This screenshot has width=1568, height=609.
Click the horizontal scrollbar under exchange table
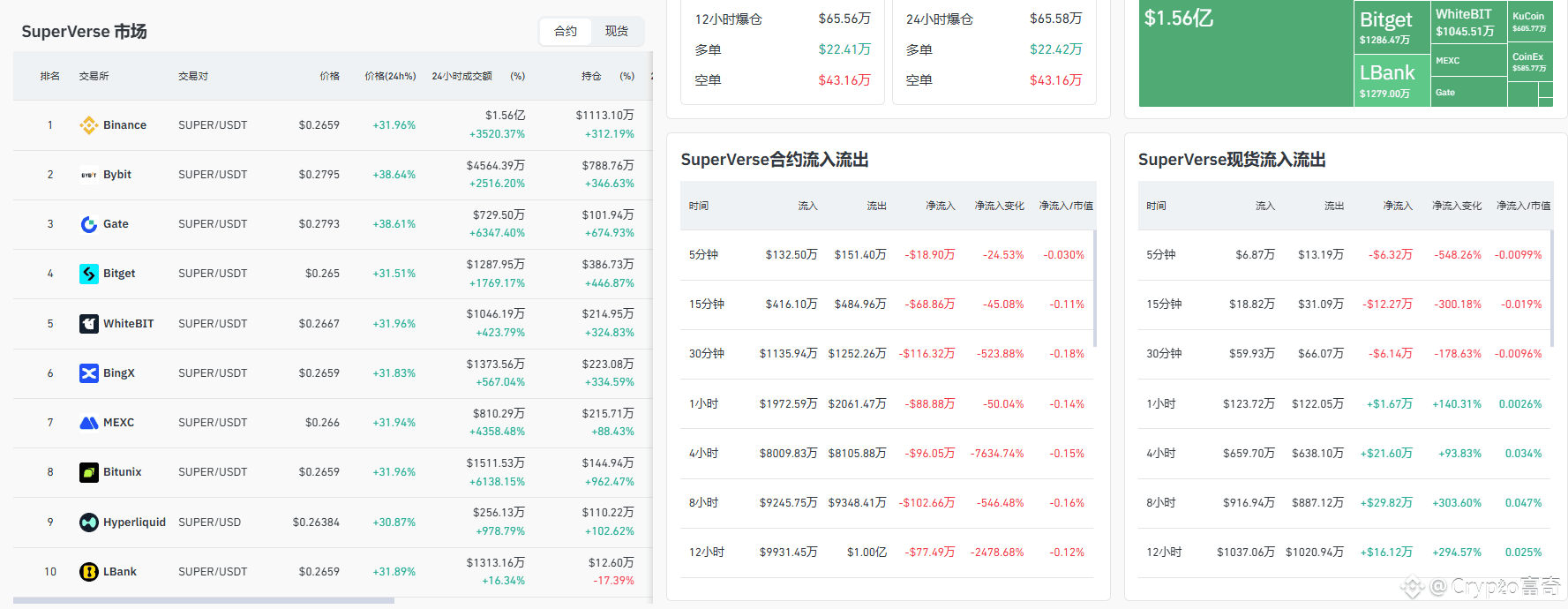pyautogui.click(x=203, y=601)
